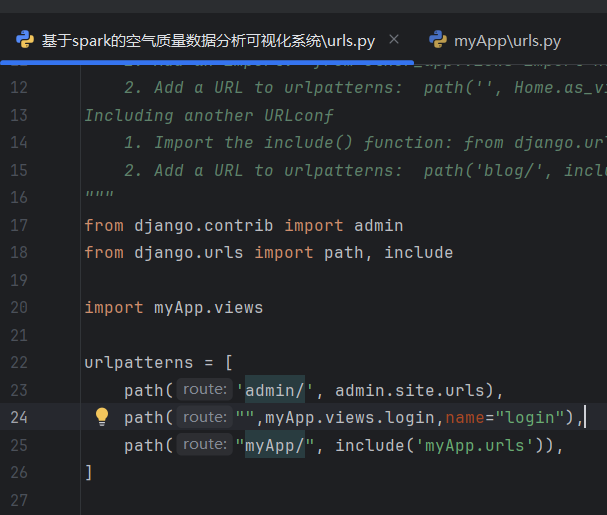The width and height of the screenshot is (607, 515).
Task: Click the Python file icon on myApp\urls.py tab
Action: (437, 40)
